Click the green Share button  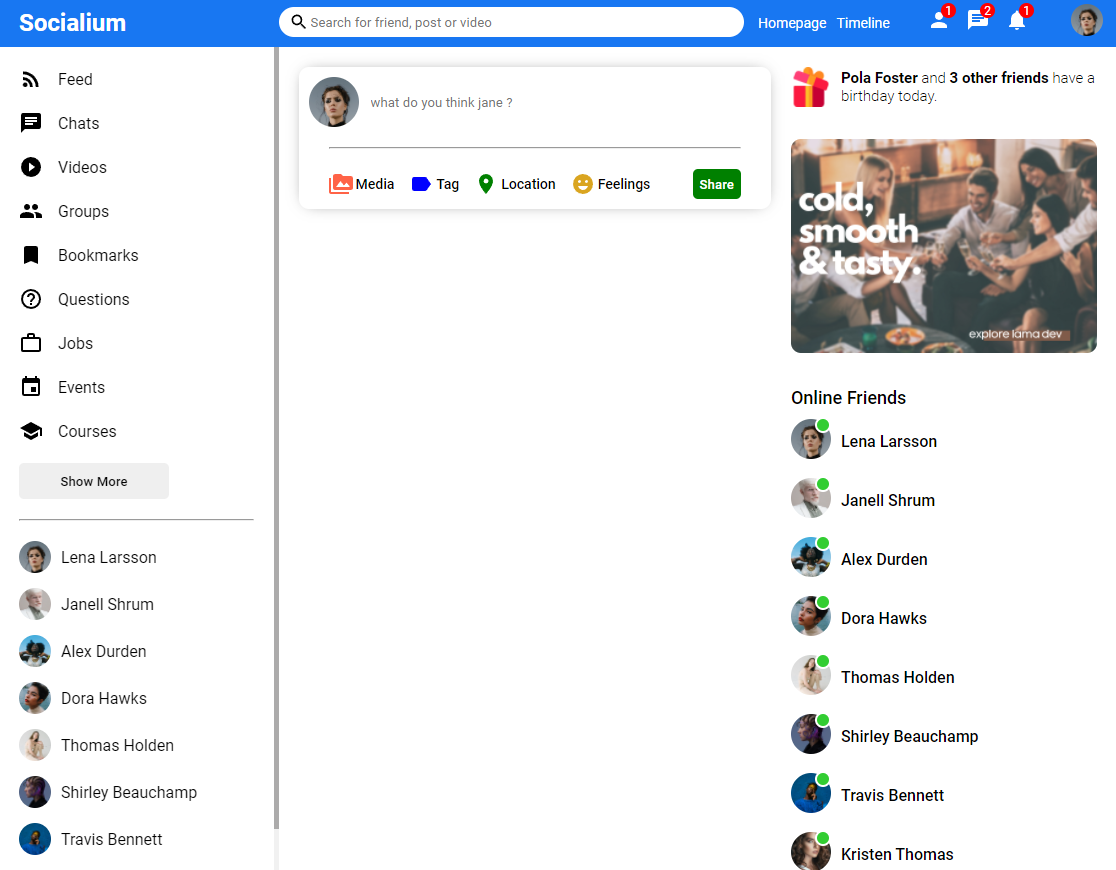tap(717, 184)
